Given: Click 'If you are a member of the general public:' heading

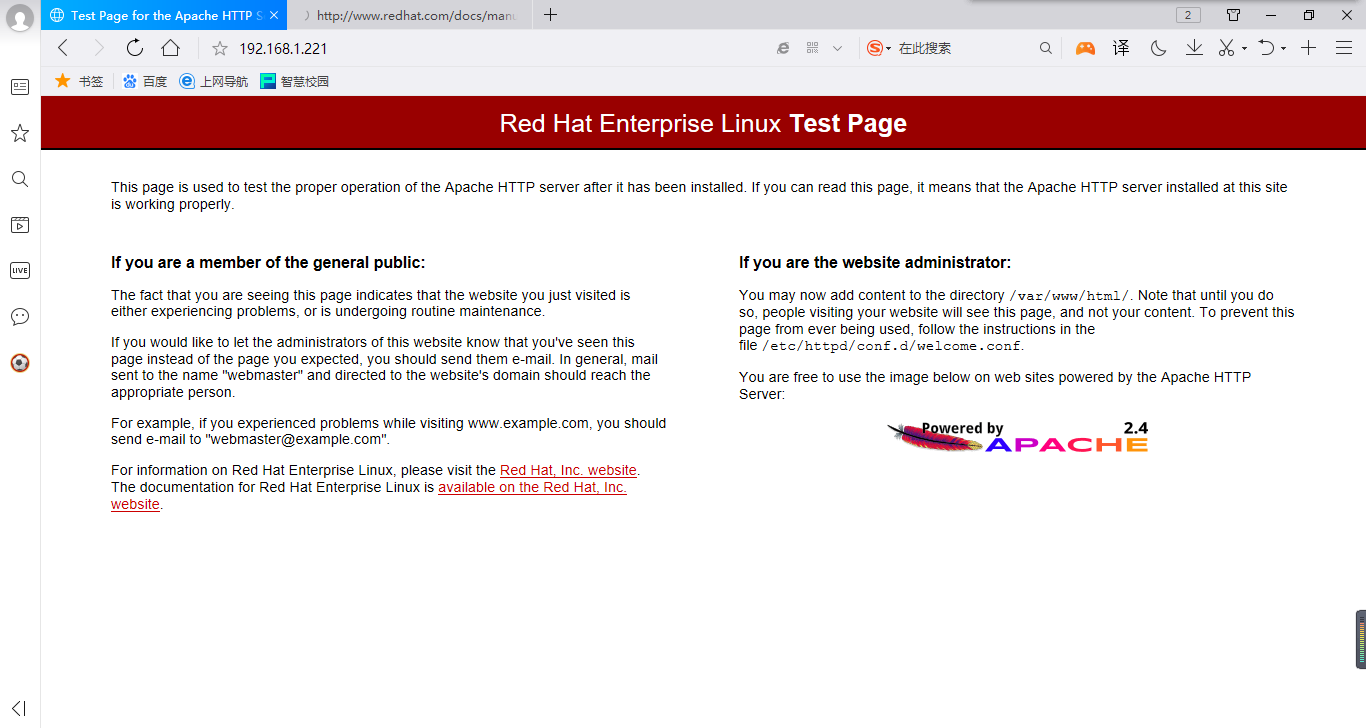Looking at the screenshot, I should [268, 263].
